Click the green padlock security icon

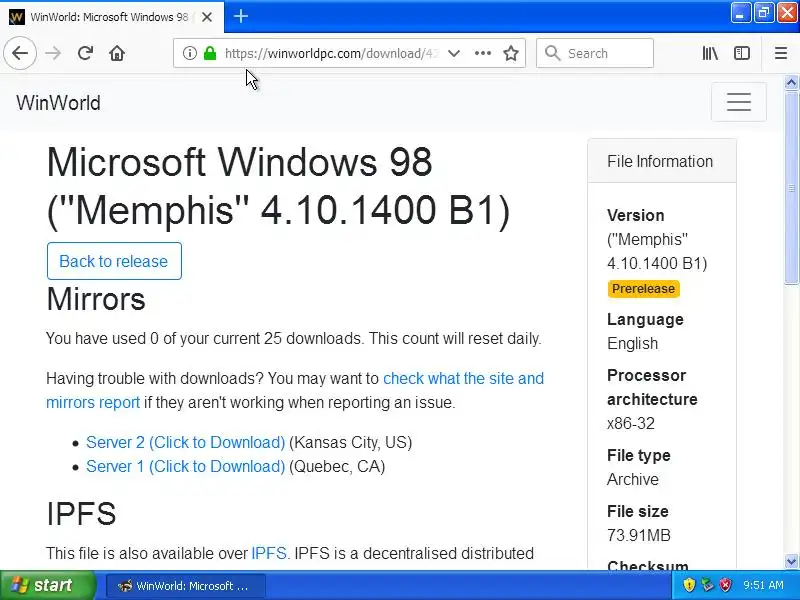tap(210, 53)
